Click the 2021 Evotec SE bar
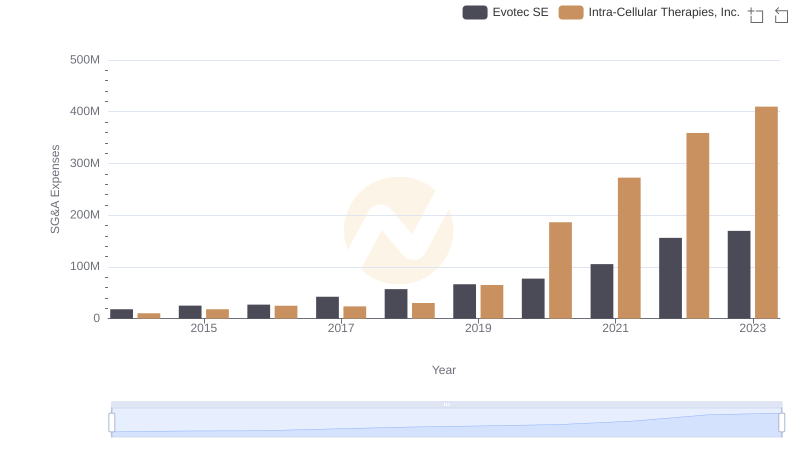The width and height of the screenshot is (800, 461). [x=602, y=291]
